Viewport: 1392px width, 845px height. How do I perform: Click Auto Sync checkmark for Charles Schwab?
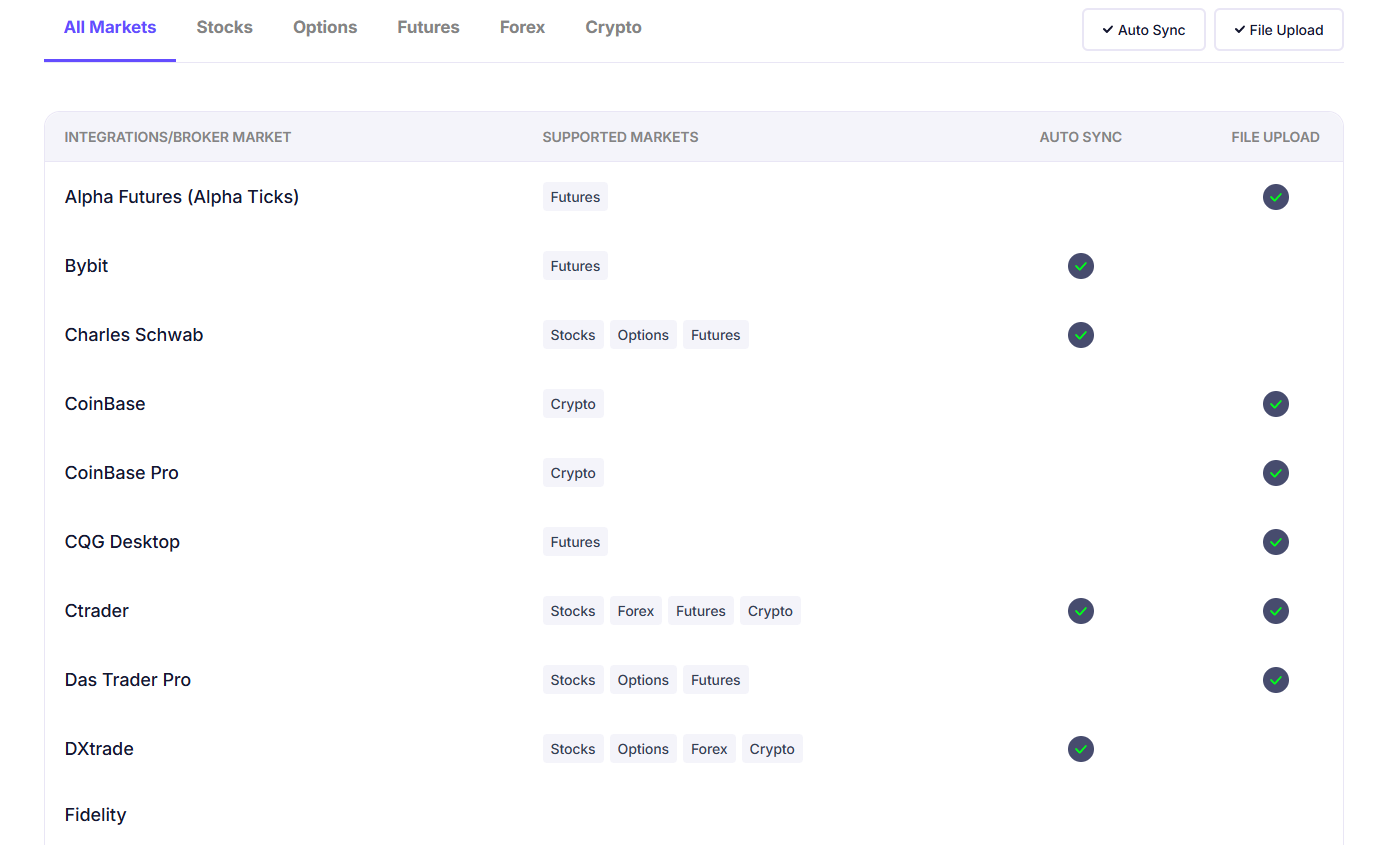pos(1080,335)
